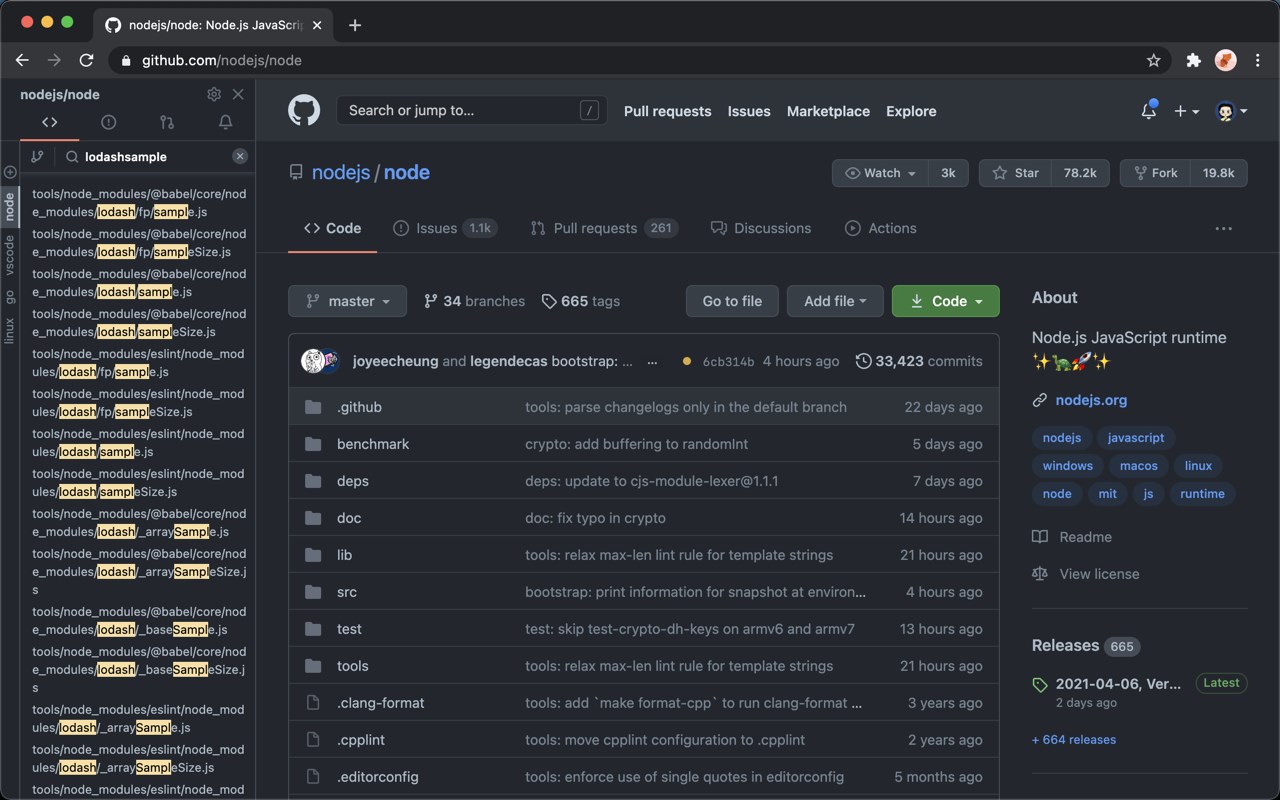1280x800 pixels.
Task: View the 3k watchers count
Action: tap(948, 173)
